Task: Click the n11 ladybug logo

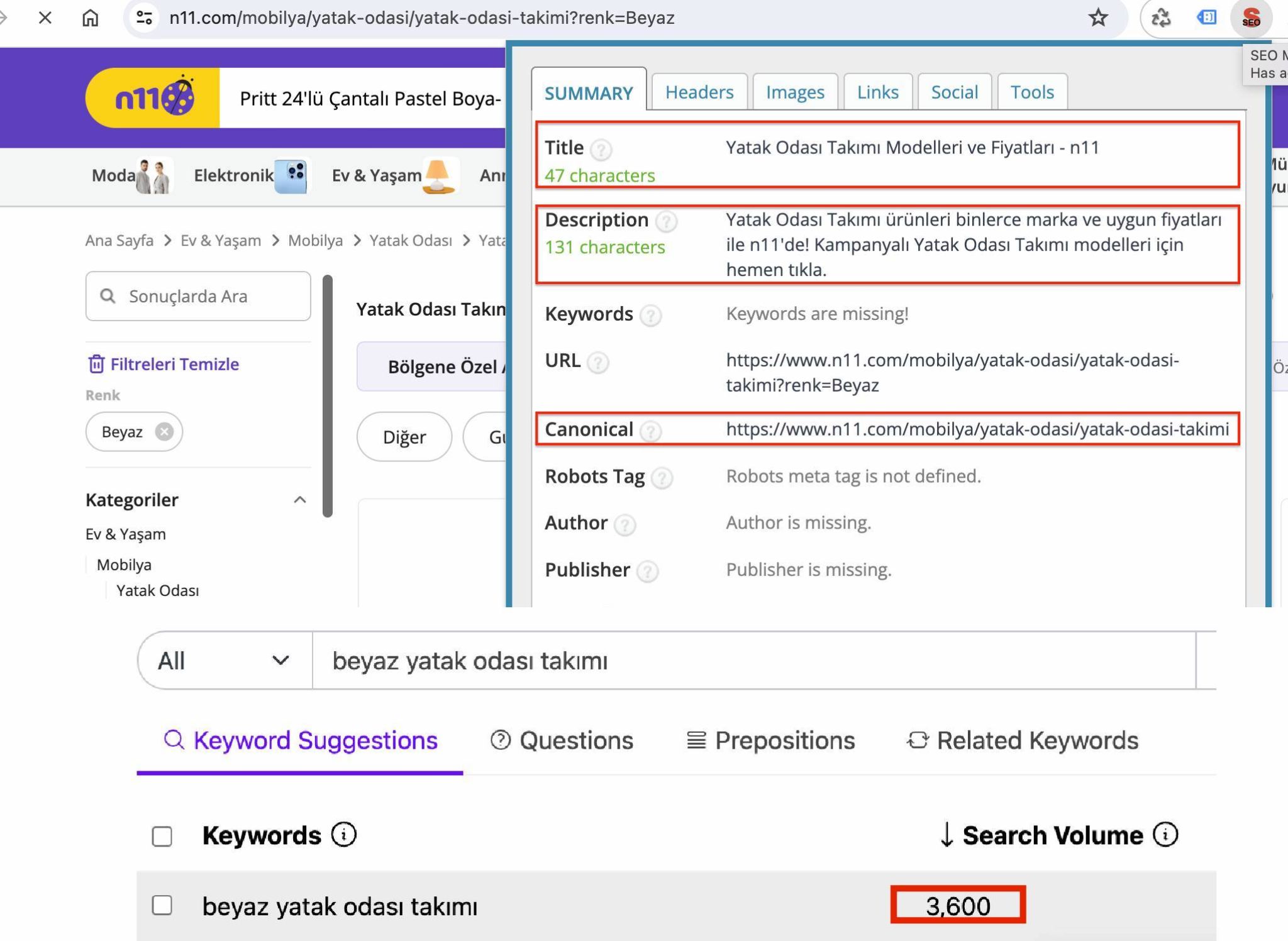Action: [153, 98]
